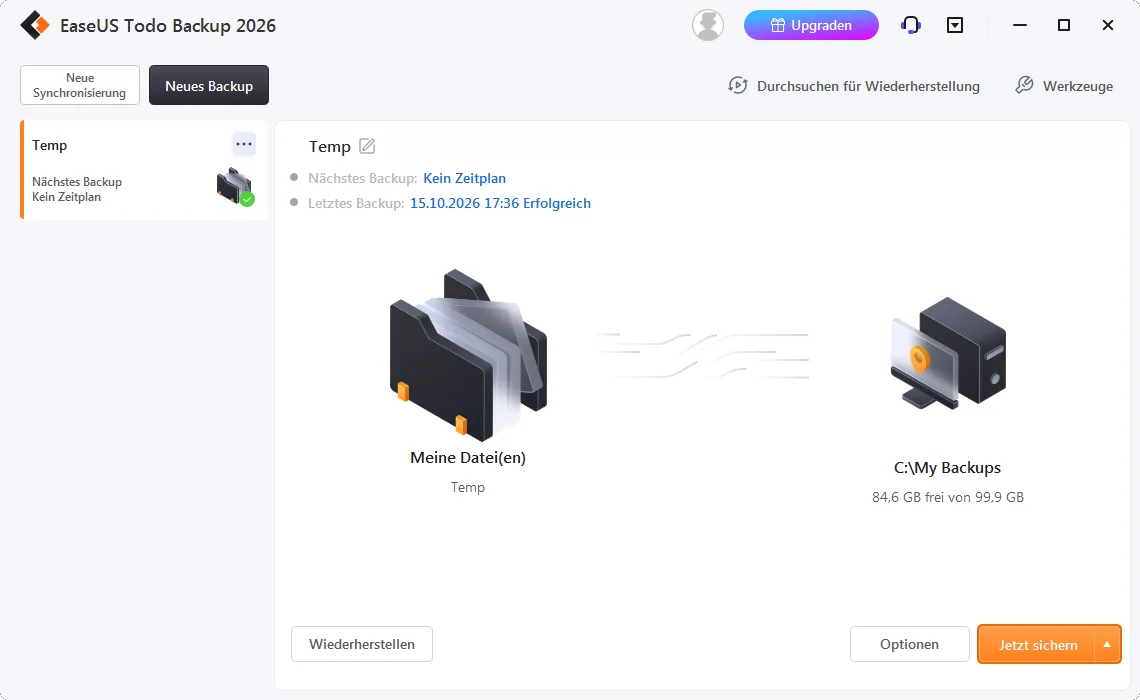
Task: Open the Werkzeuge tools menu
Action: pyautogui.click(x=1064, y=86)
